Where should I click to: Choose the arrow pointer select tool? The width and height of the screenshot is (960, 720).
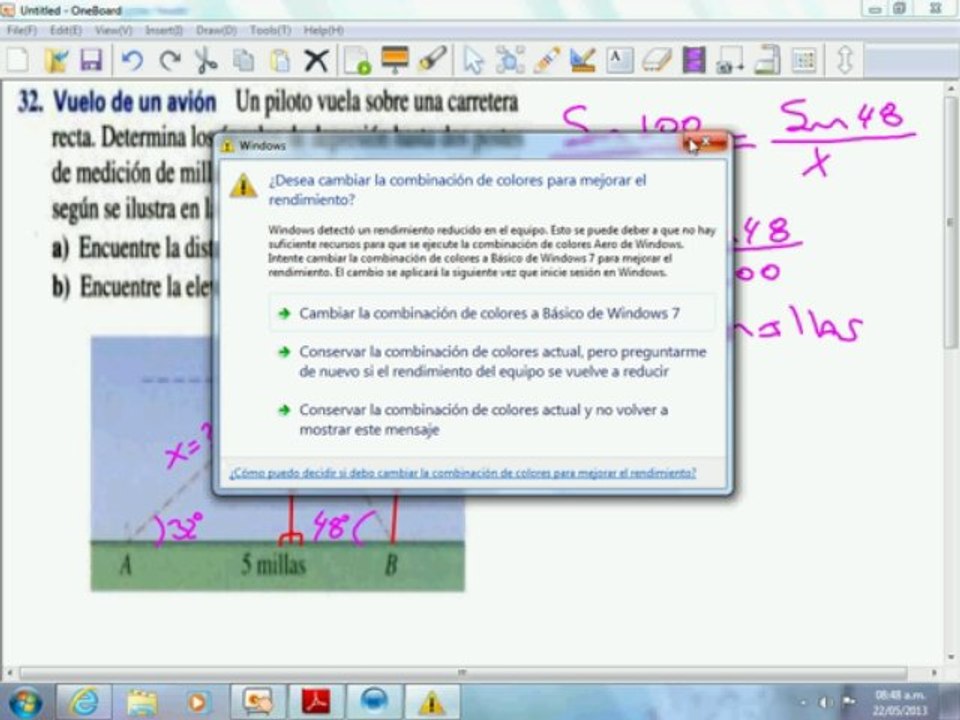473,61
